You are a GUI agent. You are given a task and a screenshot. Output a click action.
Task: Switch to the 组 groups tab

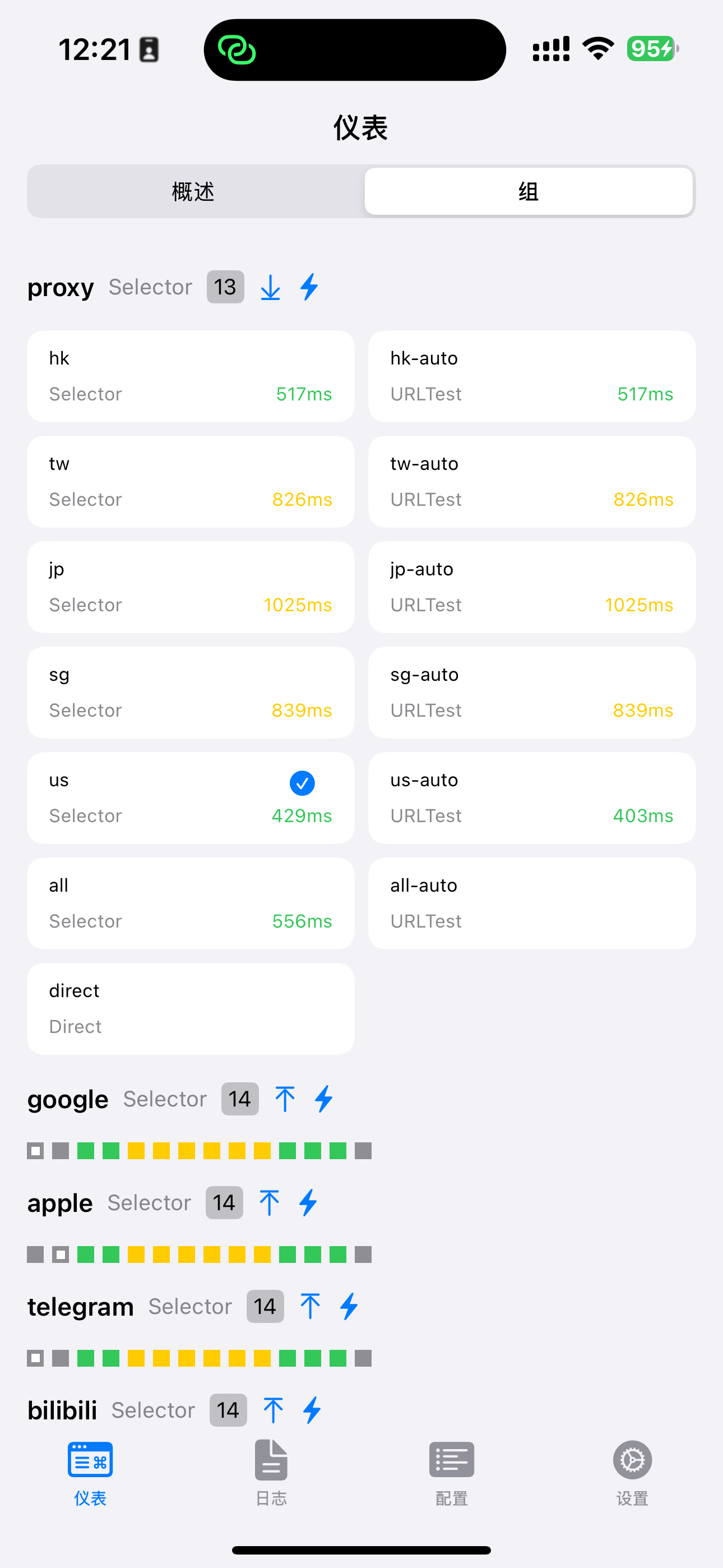[x=529, y=192]
